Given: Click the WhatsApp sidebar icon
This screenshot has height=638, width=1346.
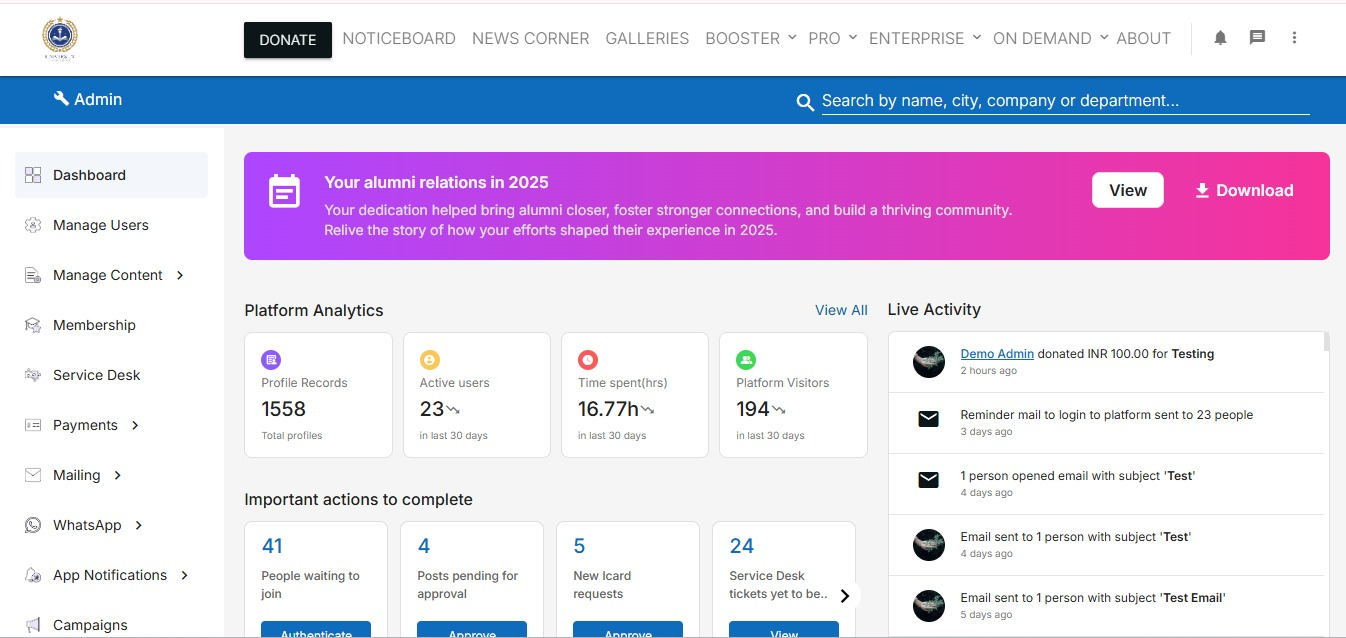Looking at the screenshot, I should [x=33, y=525].
